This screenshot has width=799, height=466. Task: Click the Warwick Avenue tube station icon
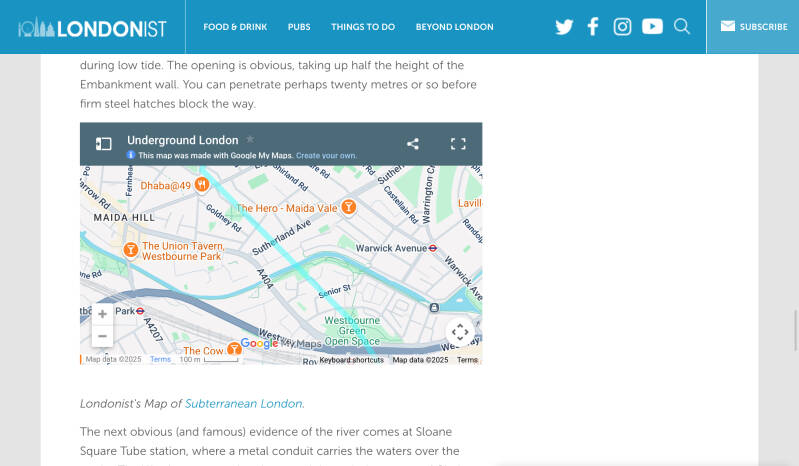tap(433, 248)
